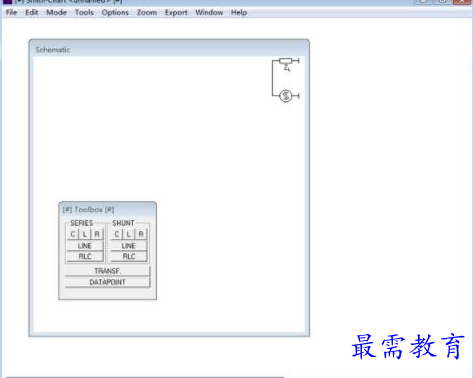Add a shunt resistor (SHUNT R)
The height and width of the screenshot is (378, 473).
coord(141,234)
